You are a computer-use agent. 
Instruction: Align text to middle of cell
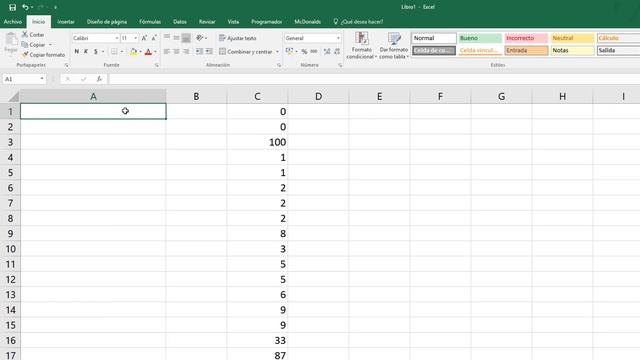[x=176, y=38]
